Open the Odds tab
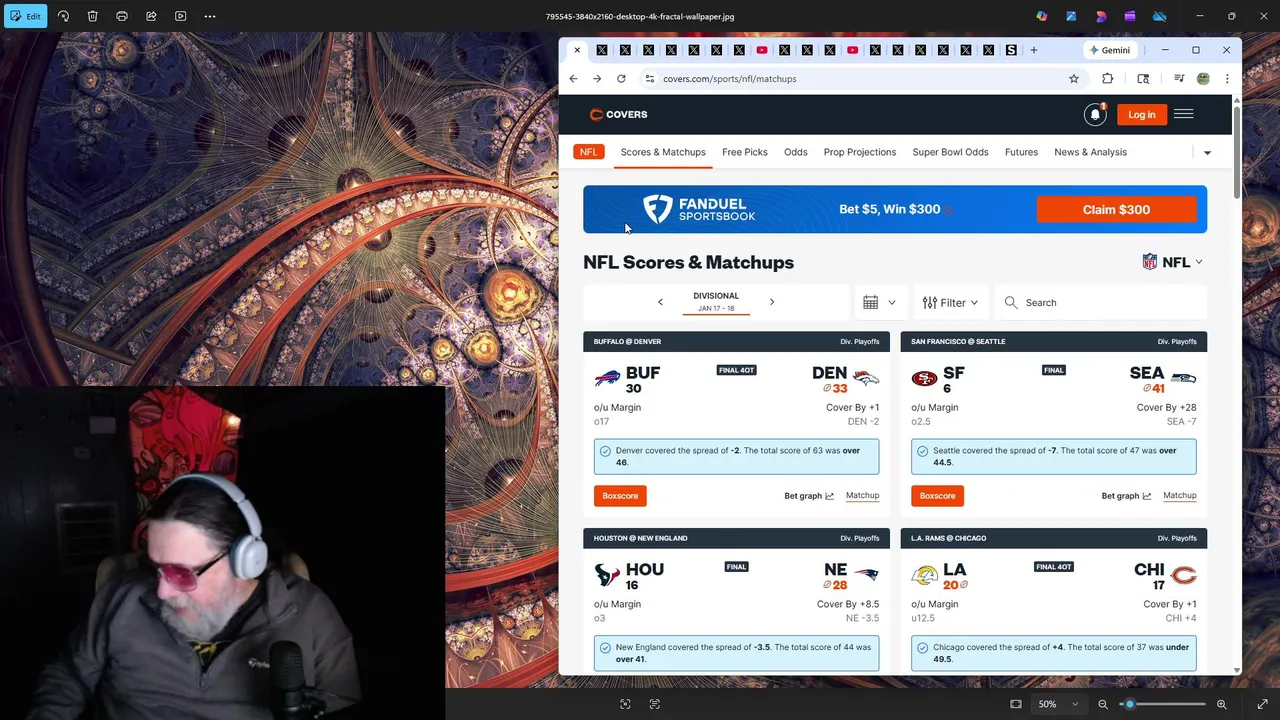1280x720 pixels. [796, 152]
